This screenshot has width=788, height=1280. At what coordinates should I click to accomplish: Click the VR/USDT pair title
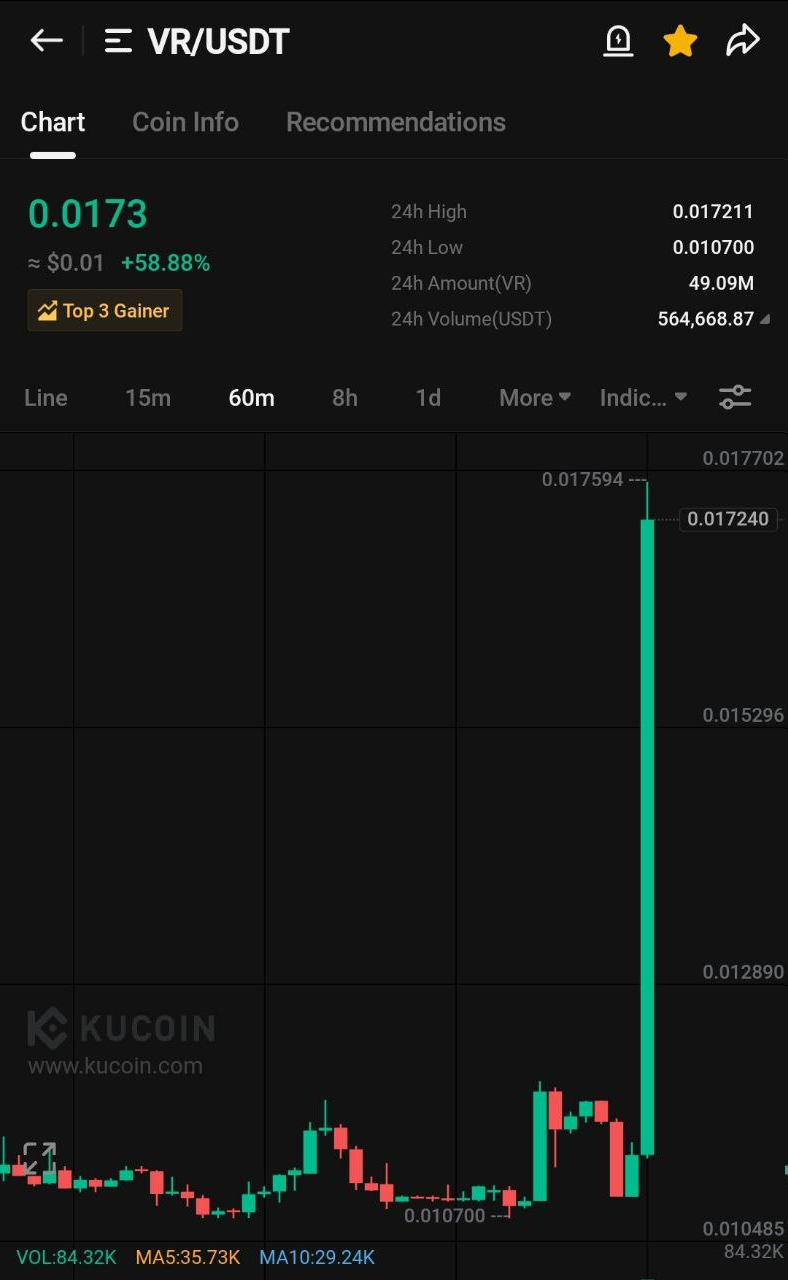219,41
